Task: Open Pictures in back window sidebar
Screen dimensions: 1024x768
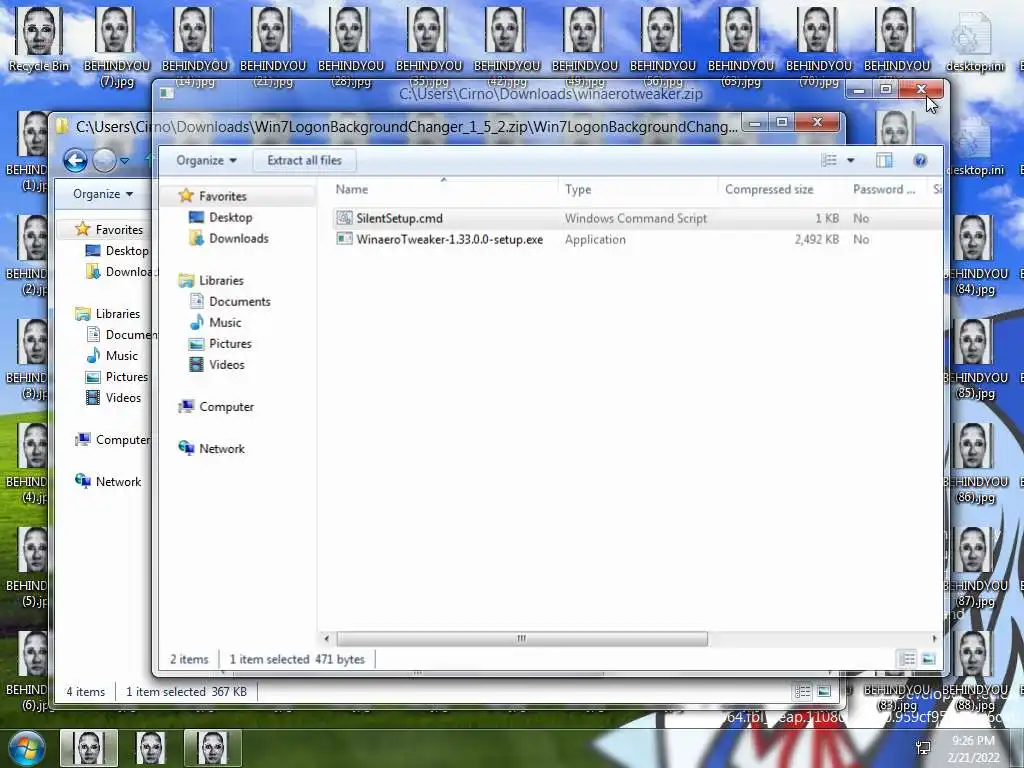Action: [x=118, y=377]
